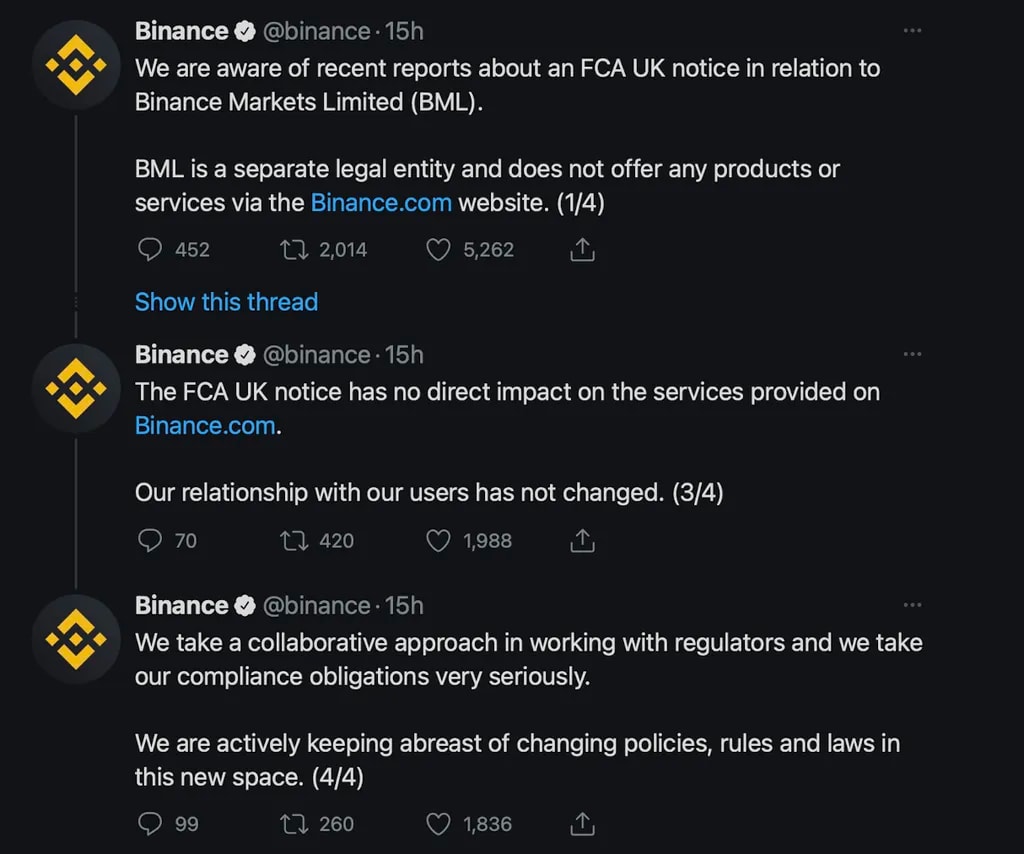Share the (3/4) Binance tweet
The width and height of the screenshot is (1024, 854).
[x=582, y=541]
